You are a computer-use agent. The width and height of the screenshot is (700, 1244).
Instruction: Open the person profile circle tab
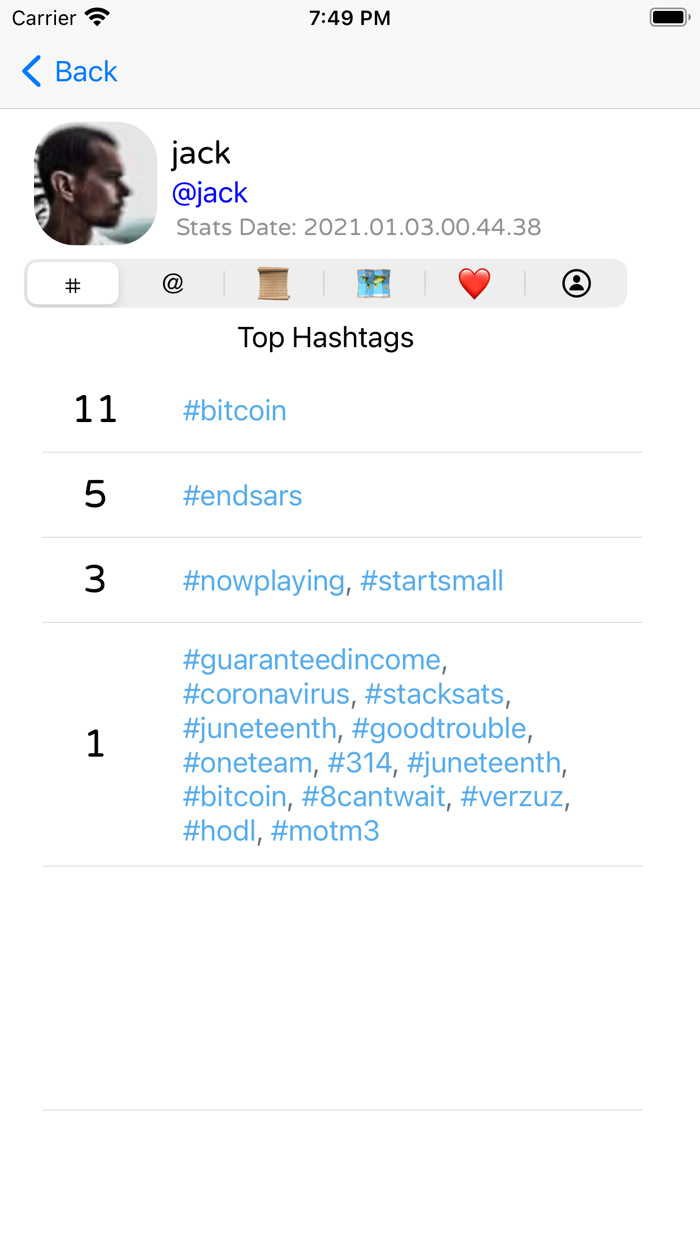click(576, 284)
